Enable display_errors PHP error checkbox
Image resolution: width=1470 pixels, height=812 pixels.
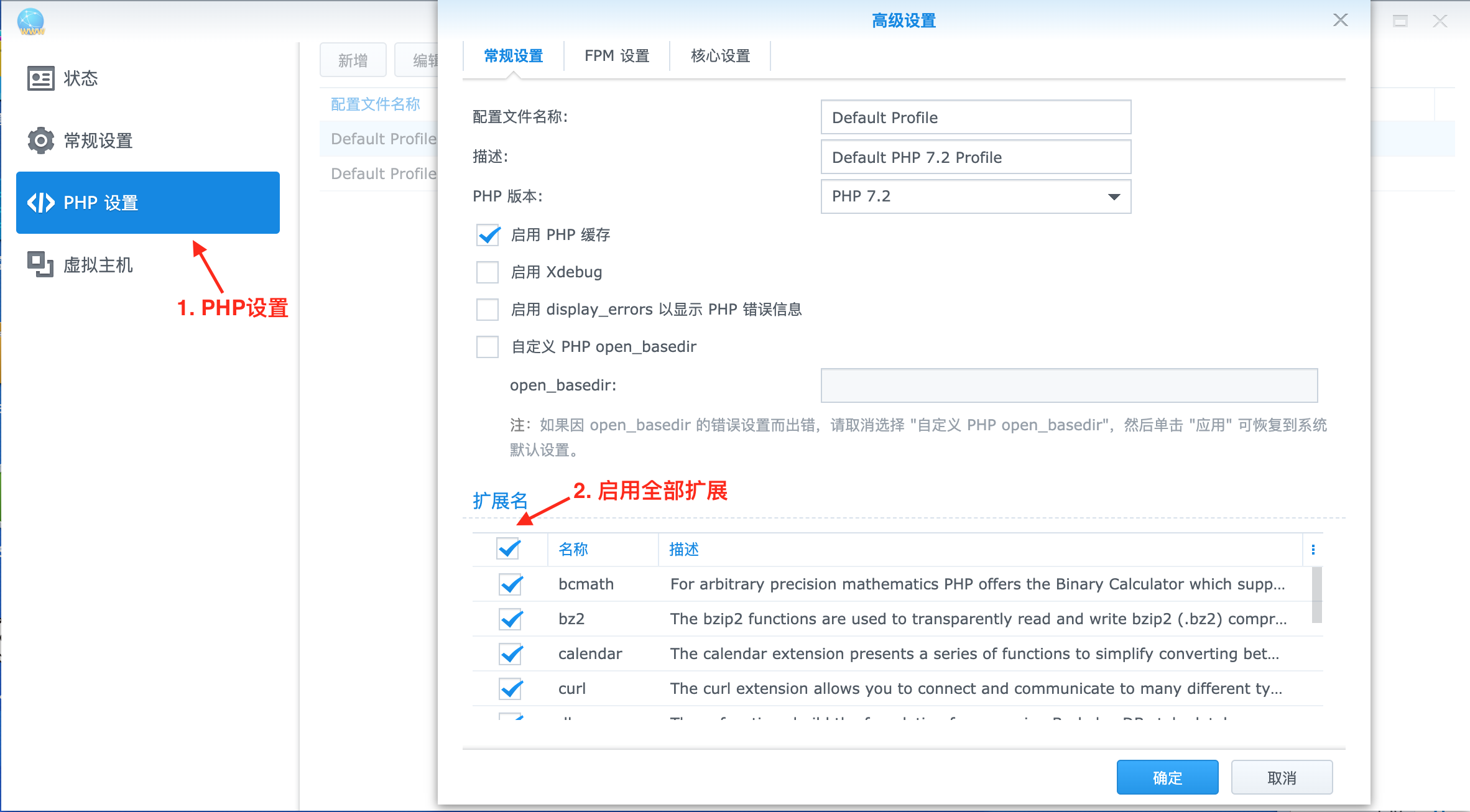coord(488,310)
